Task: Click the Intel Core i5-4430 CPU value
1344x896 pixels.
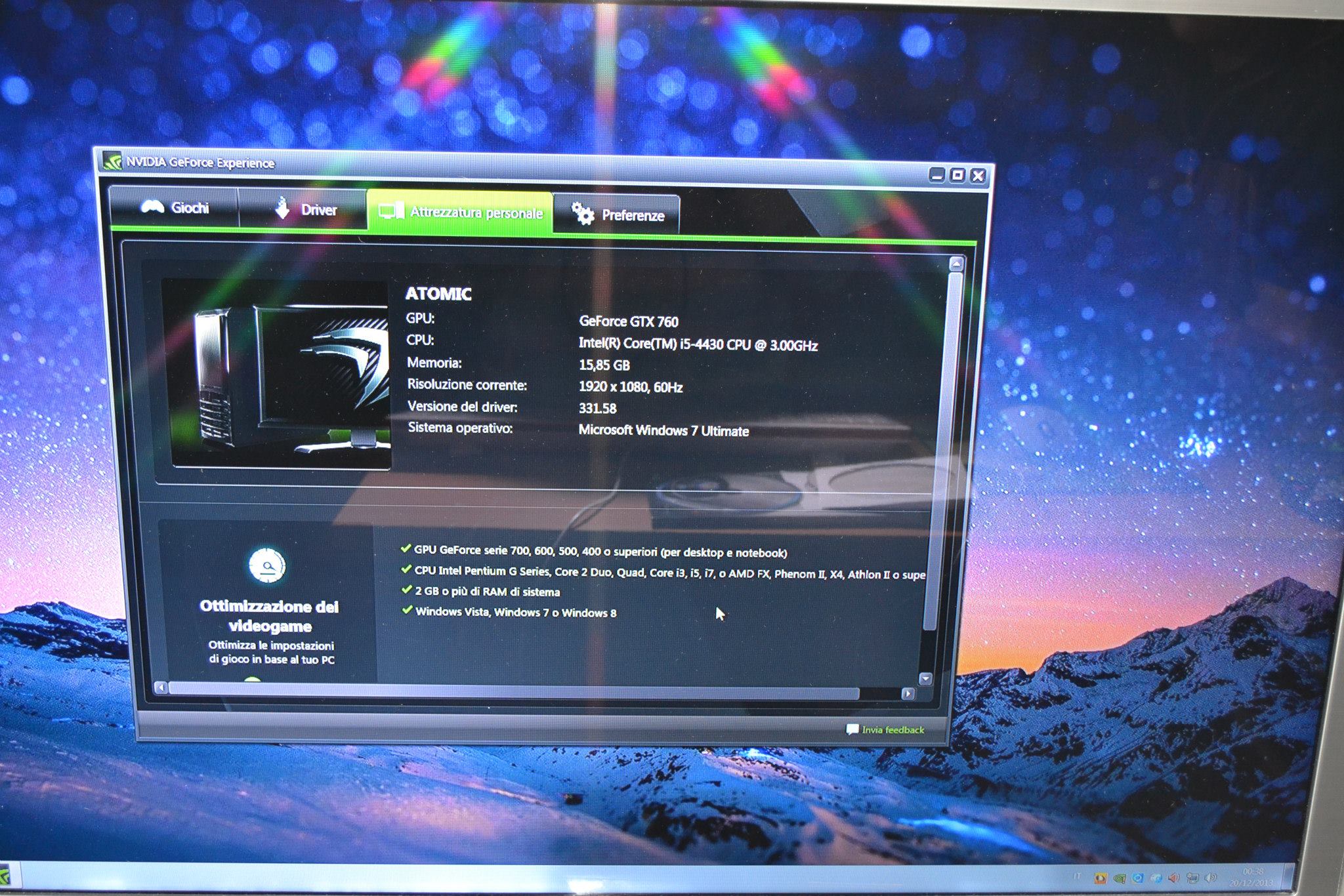Action: pos(698,344)
